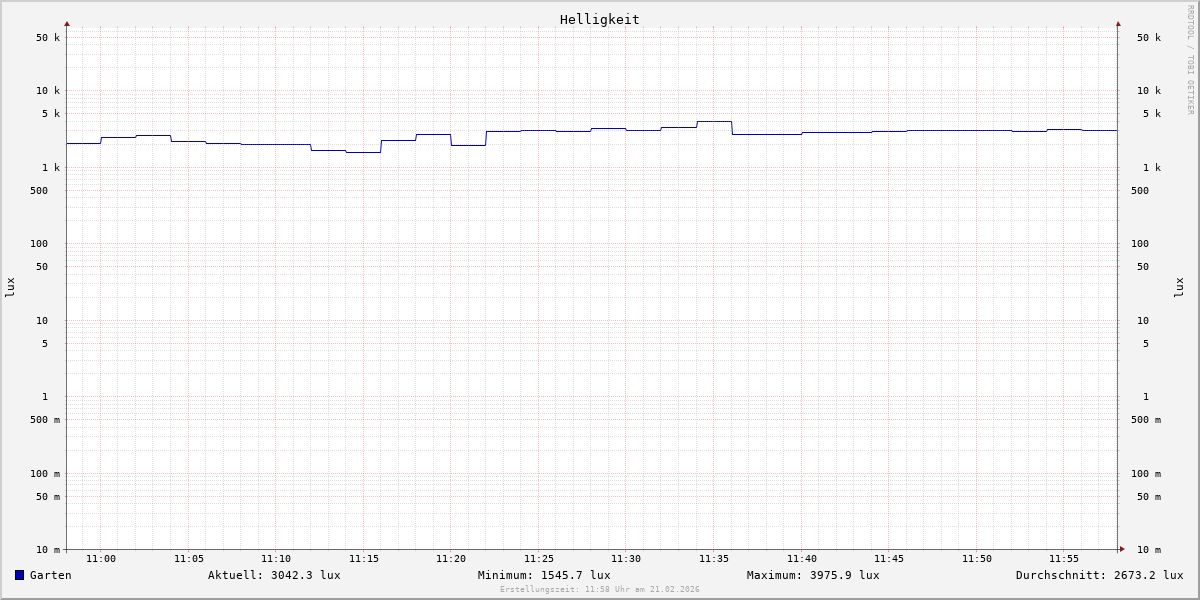The height and width of the screenshot is (600, 1200).
Task: Click the 11:30 time axis label
Action: (x=626, y=559)
